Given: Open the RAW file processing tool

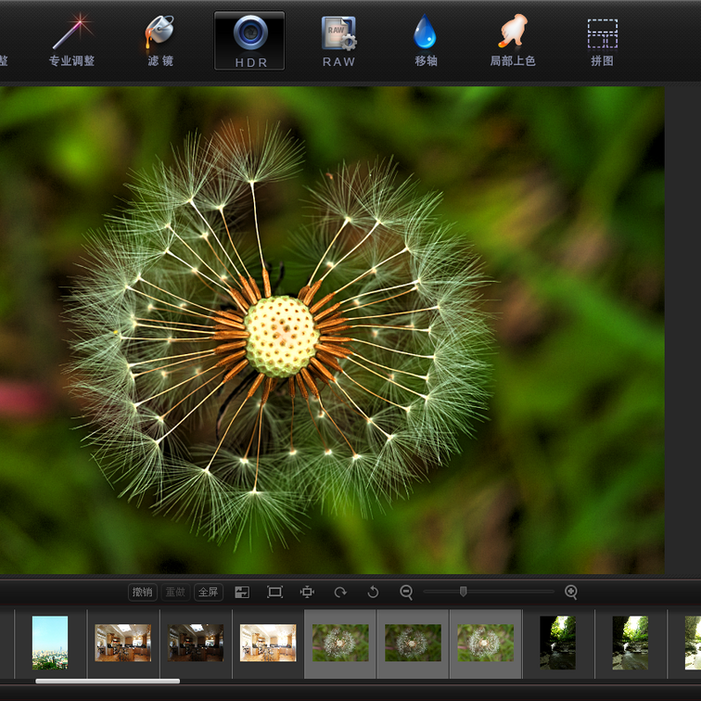Looking at the screenshot, I should 339,41.
